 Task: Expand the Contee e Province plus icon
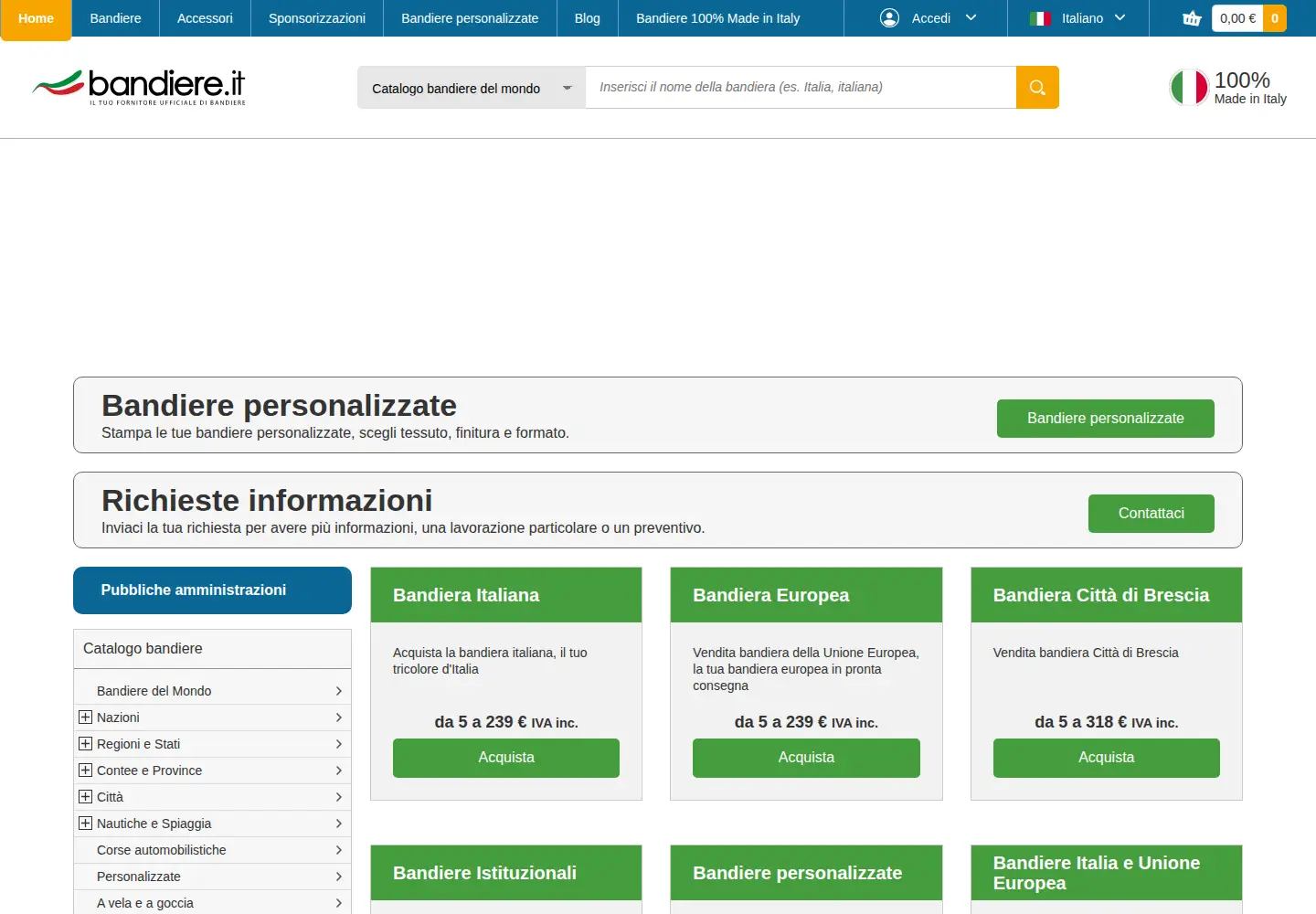[85, 771]
